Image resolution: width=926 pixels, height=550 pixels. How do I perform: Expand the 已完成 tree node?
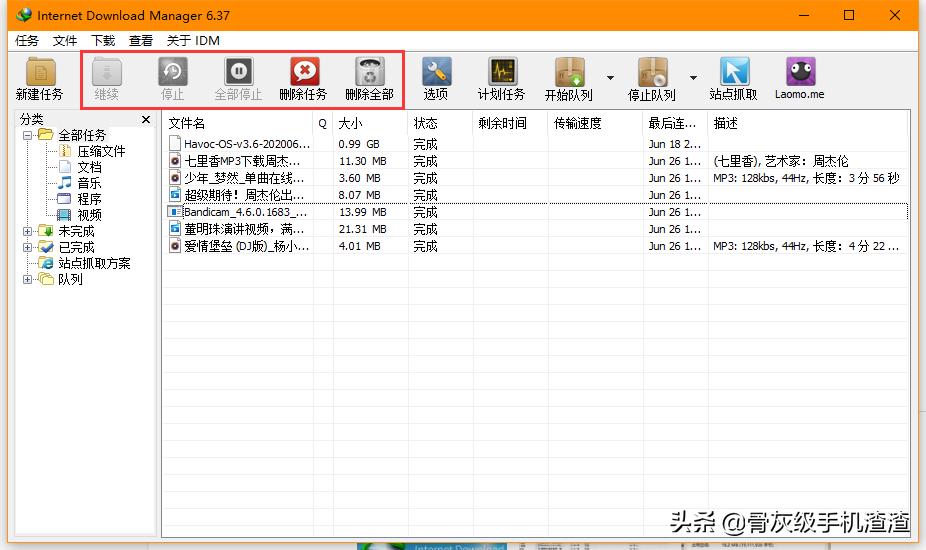(x=27, y=247)
